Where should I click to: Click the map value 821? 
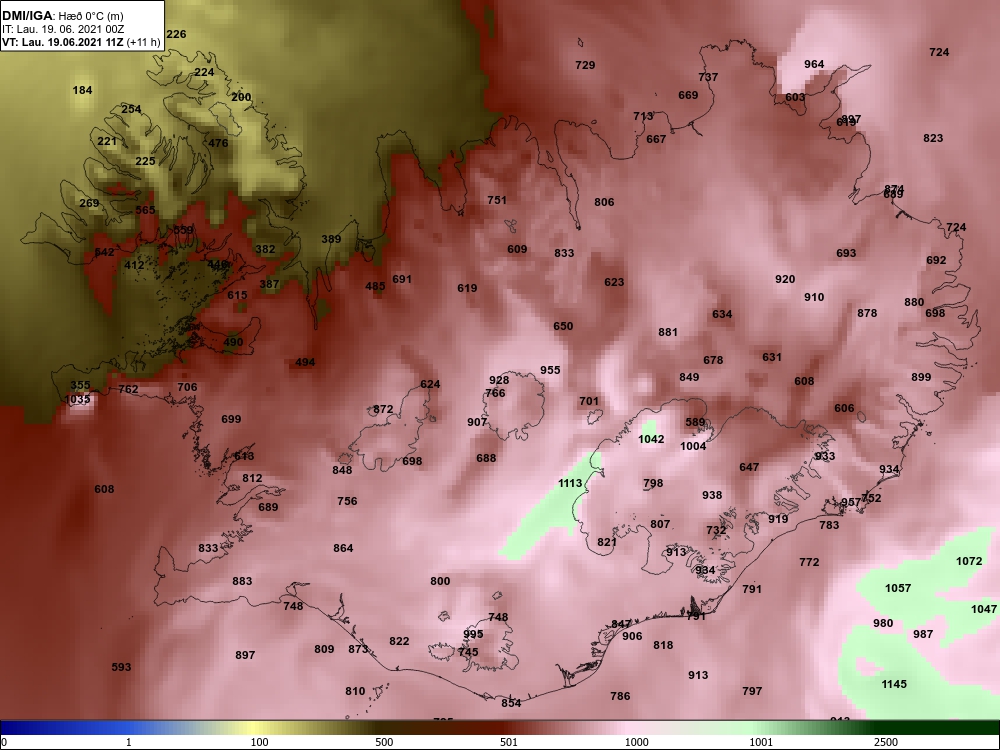click(607, 541)
